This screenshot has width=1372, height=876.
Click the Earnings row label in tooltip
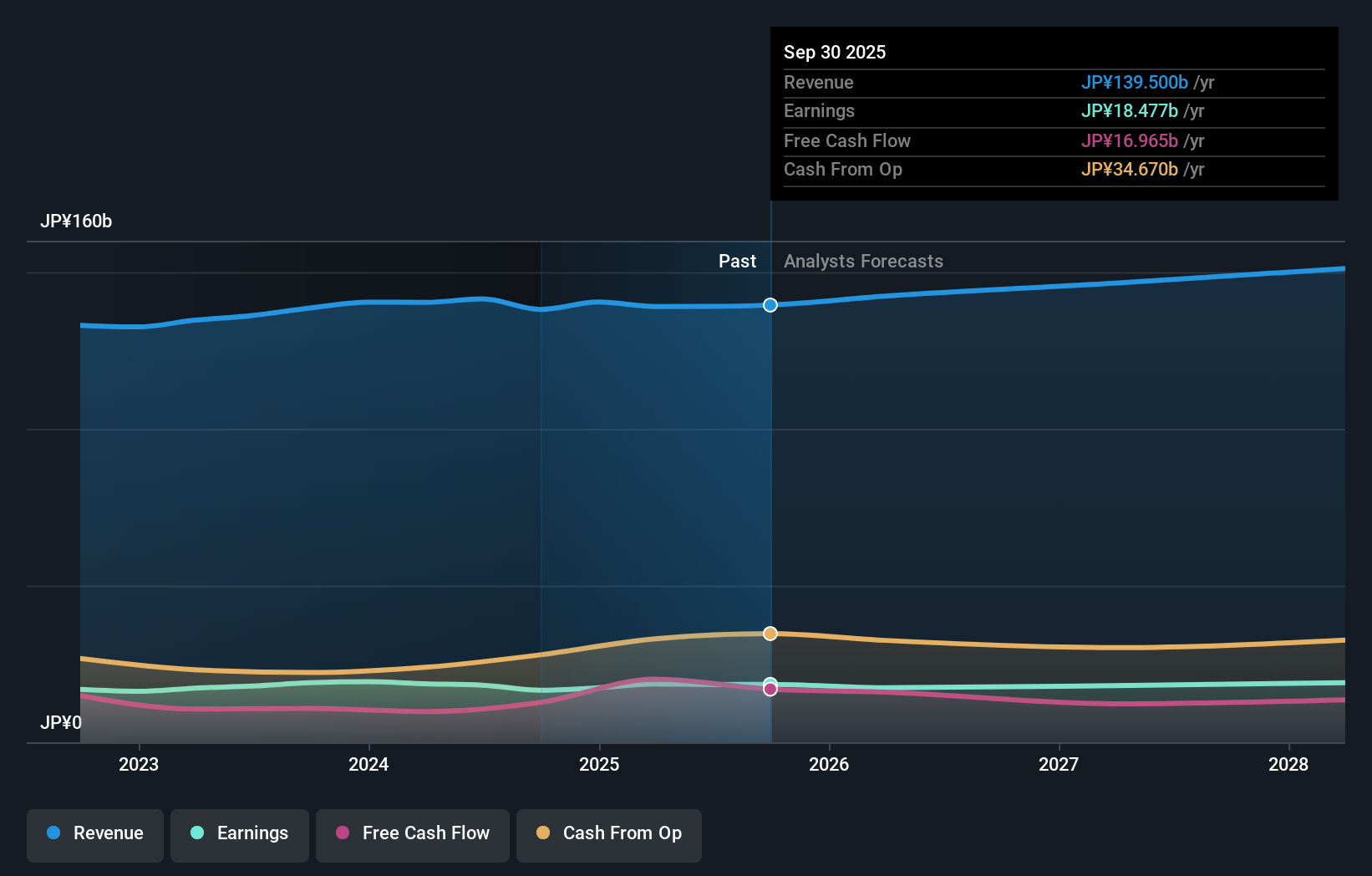[x=819, y=111]
